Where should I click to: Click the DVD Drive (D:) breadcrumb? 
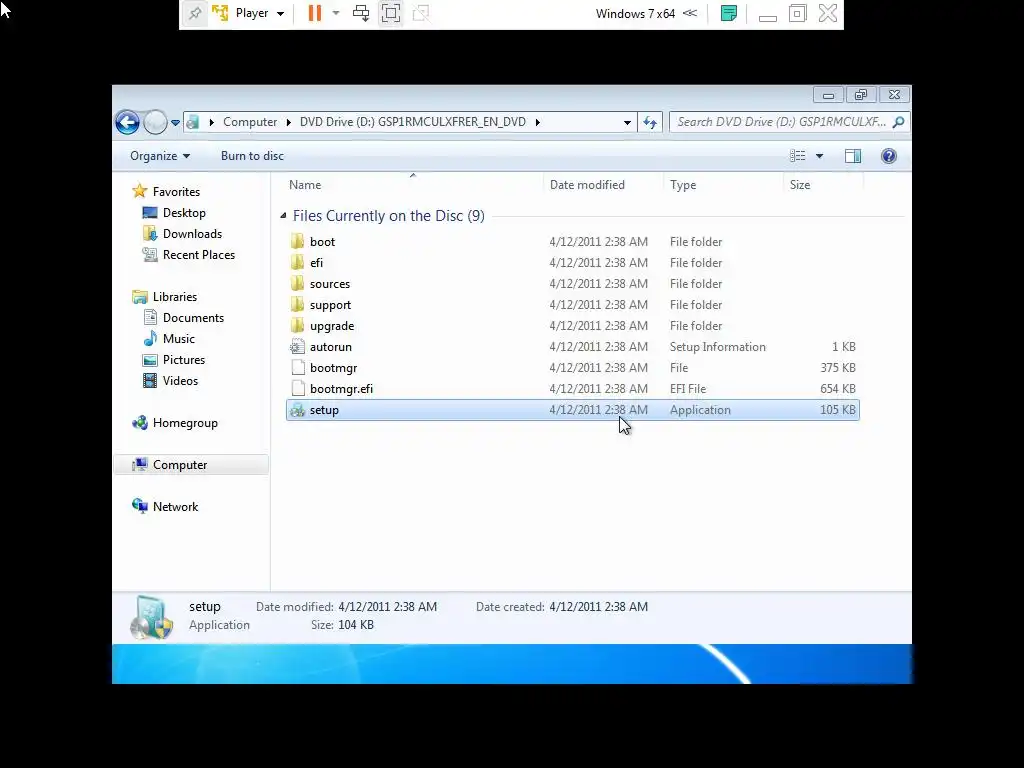click(413, 122)
